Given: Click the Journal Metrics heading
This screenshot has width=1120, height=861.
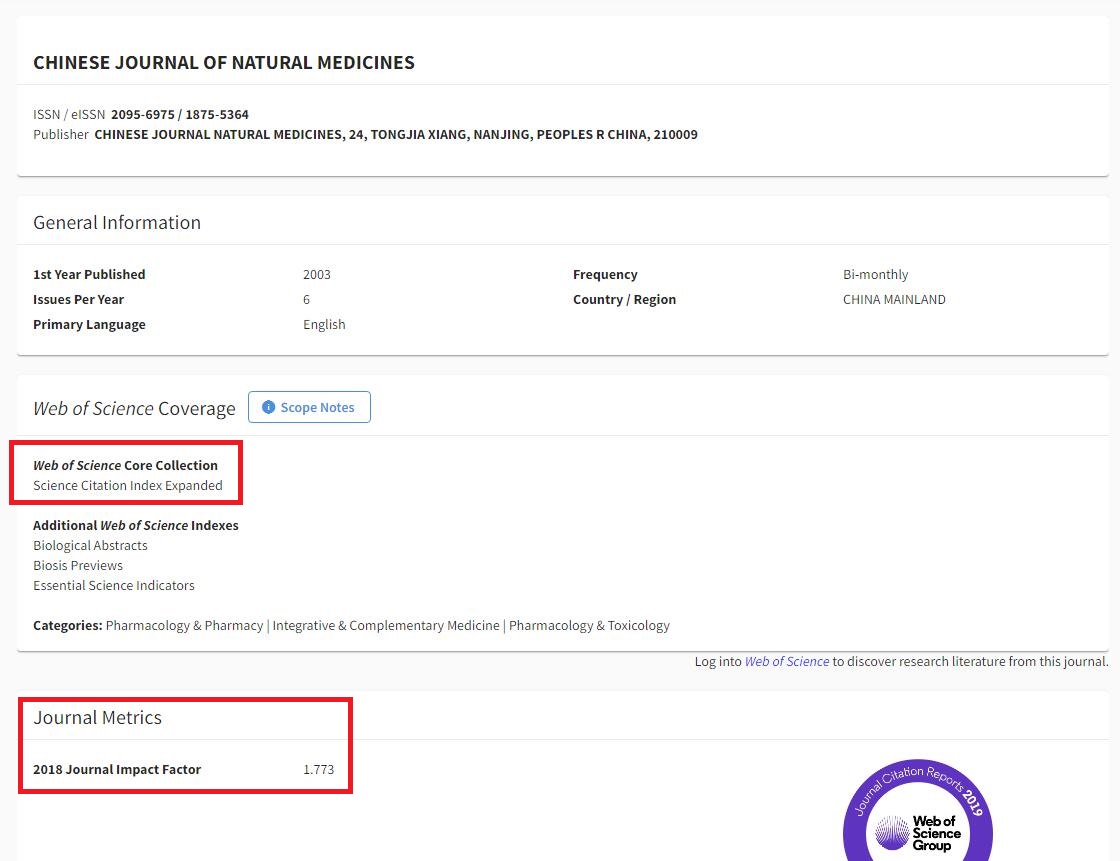Looking at the screenshot, I should (97, 717).
